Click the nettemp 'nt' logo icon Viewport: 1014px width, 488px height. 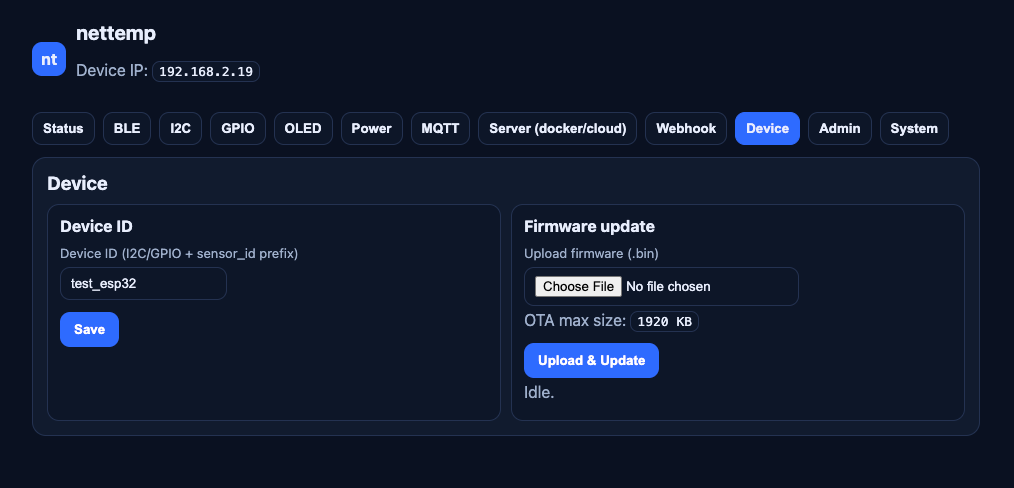[48, 59]
